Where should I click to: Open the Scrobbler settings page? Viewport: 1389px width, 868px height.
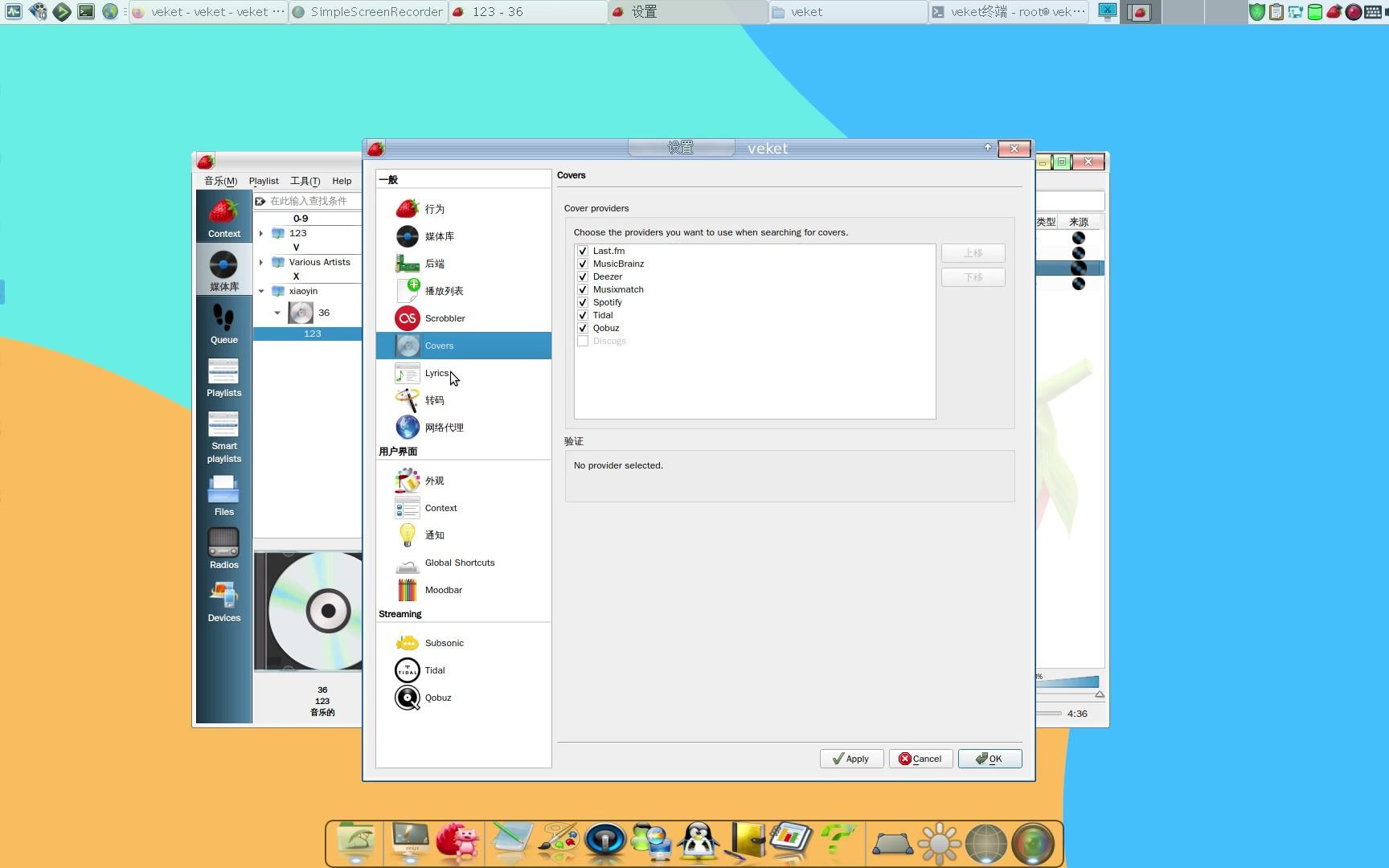tap(463, 318)
